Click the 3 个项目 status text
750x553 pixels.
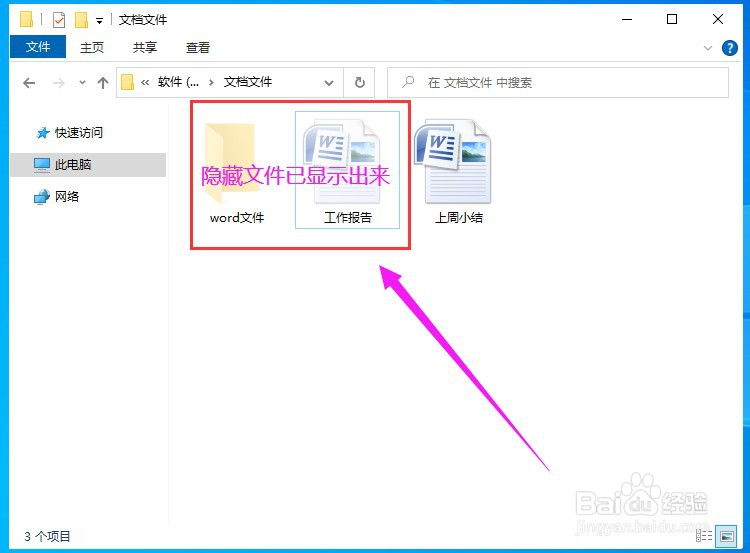(x=47, y=536)
